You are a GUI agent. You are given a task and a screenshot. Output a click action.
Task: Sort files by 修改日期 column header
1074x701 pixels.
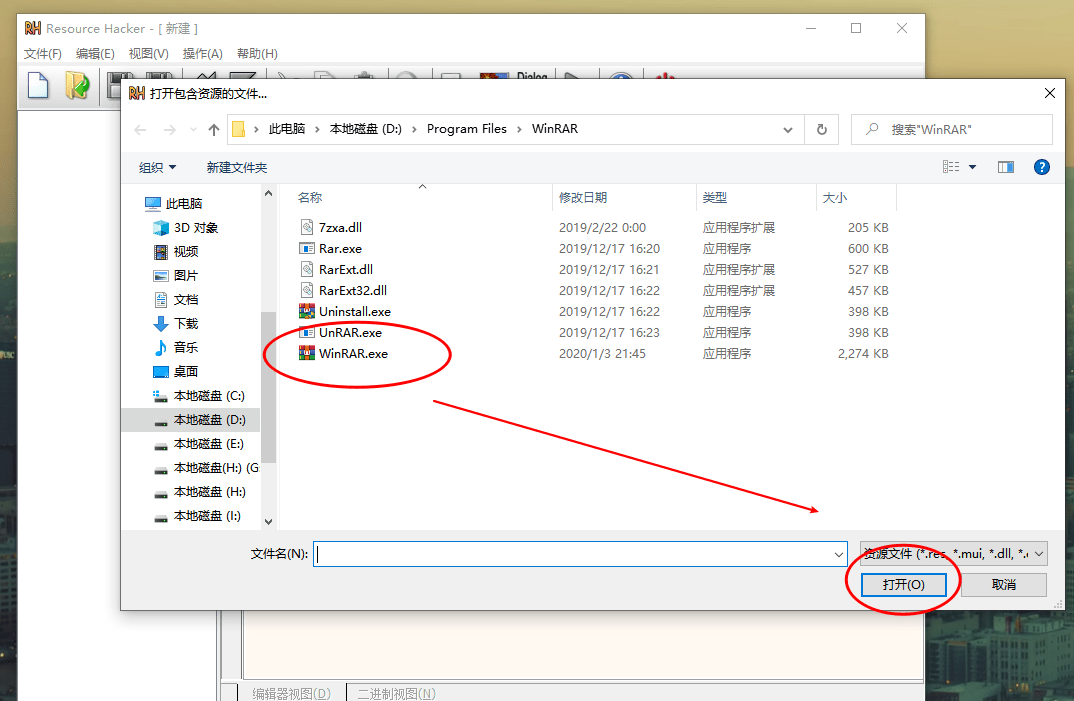click(624, 197)
